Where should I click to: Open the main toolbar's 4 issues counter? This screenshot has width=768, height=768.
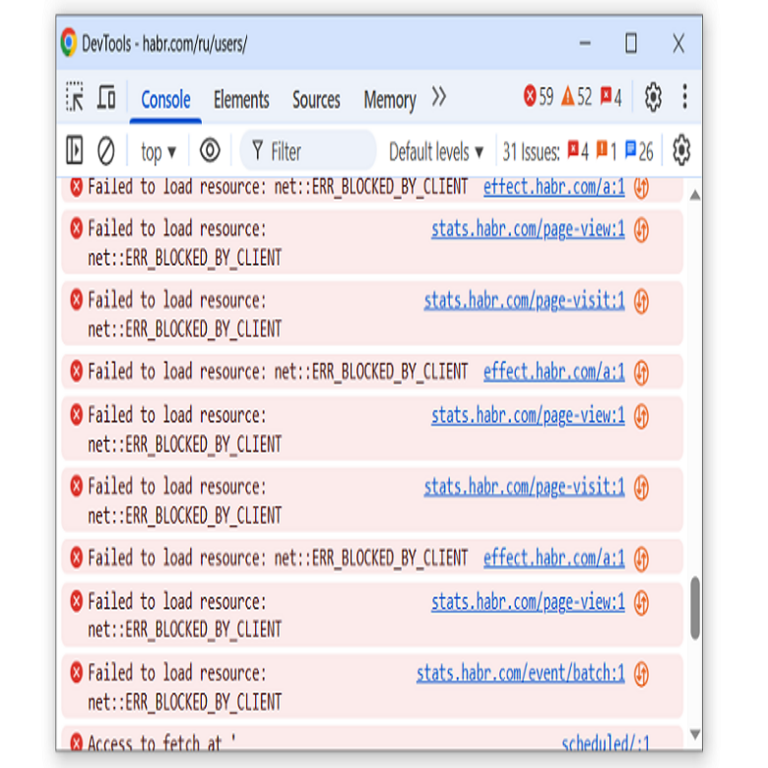click(611, 96)
